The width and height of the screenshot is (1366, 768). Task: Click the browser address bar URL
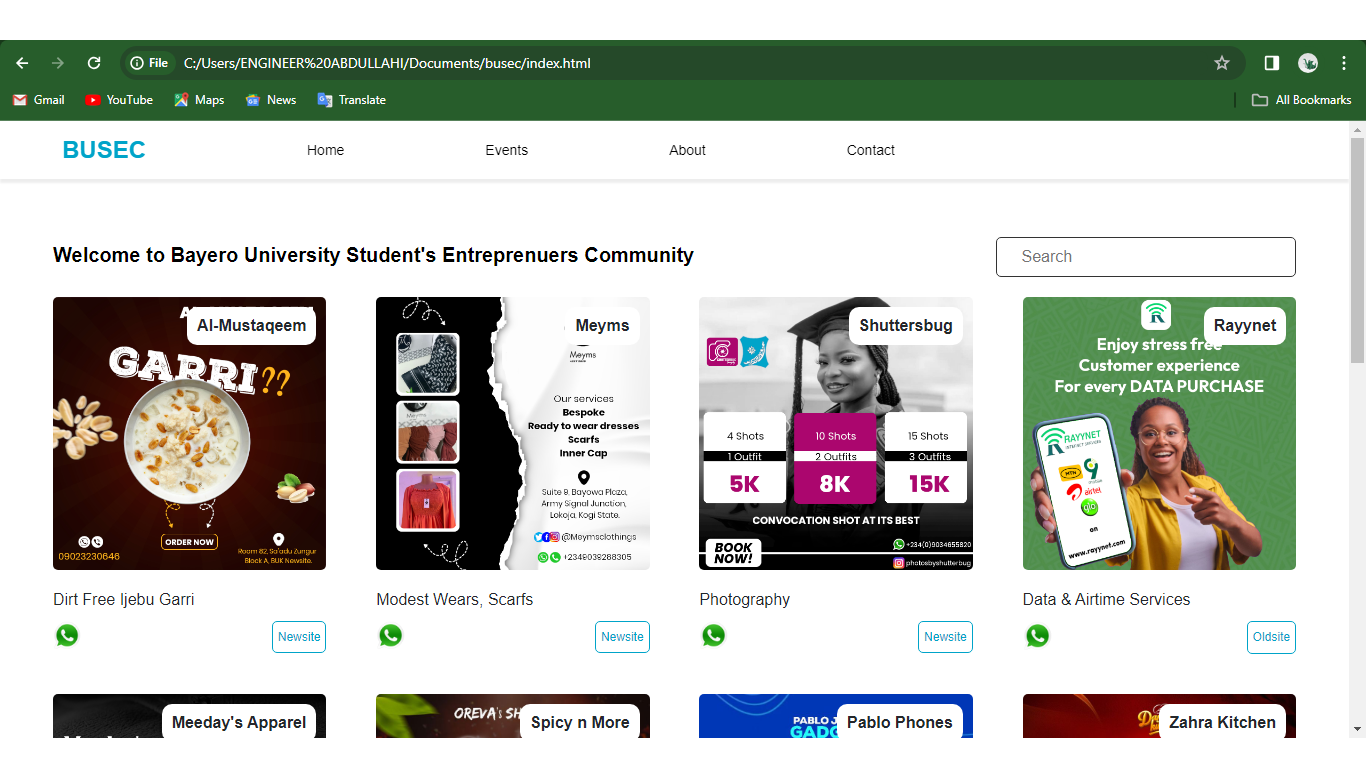pos(387,63)
